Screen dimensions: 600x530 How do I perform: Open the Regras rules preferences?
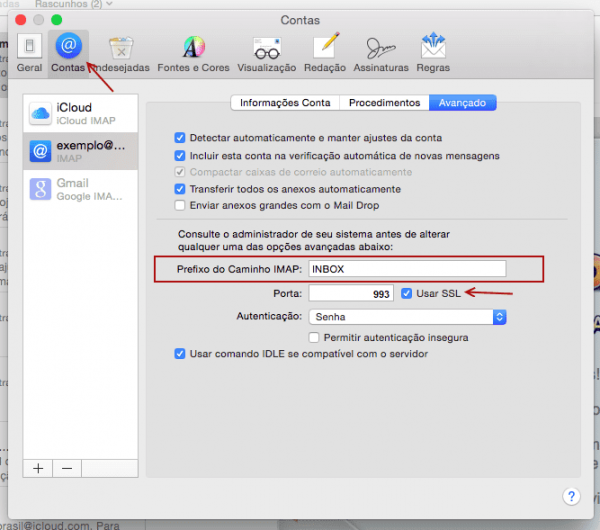[x=433, y=53]
